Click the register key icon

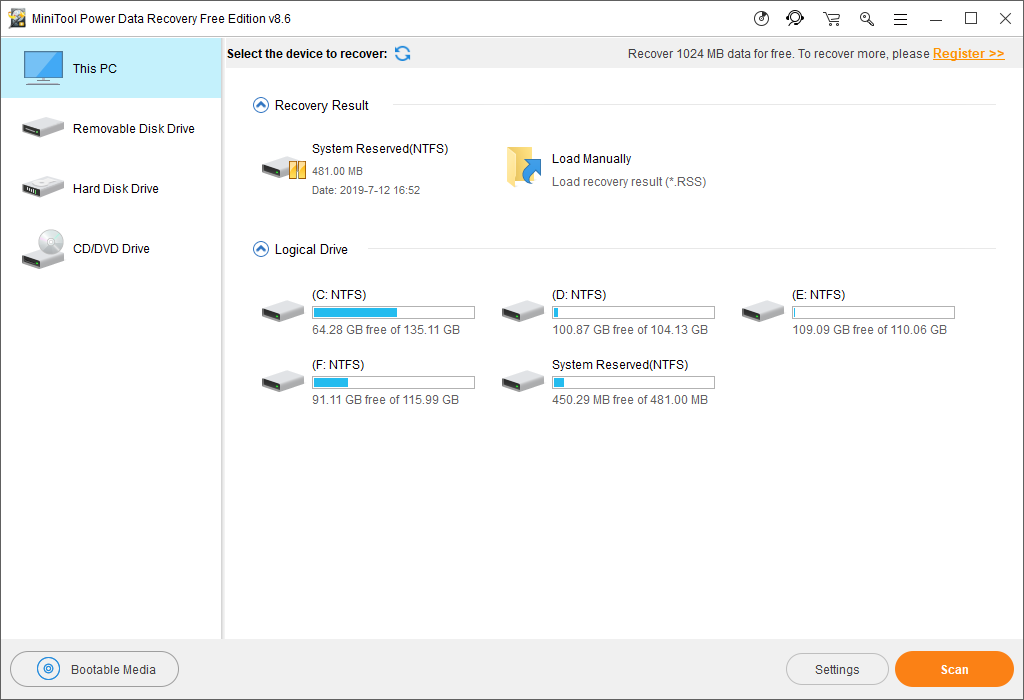(x=867, y=19)
